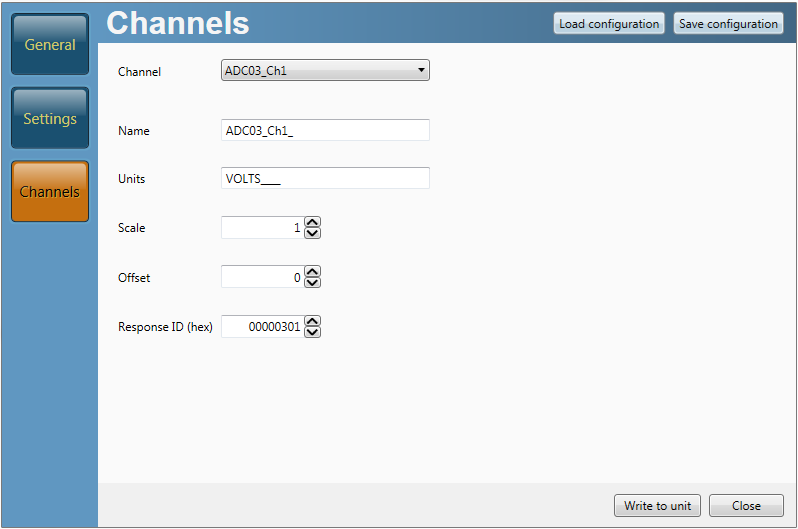Viewport: 798px width, 529px height.
Task: Click the Response ID hex field
Action: (x=261, y=326)
